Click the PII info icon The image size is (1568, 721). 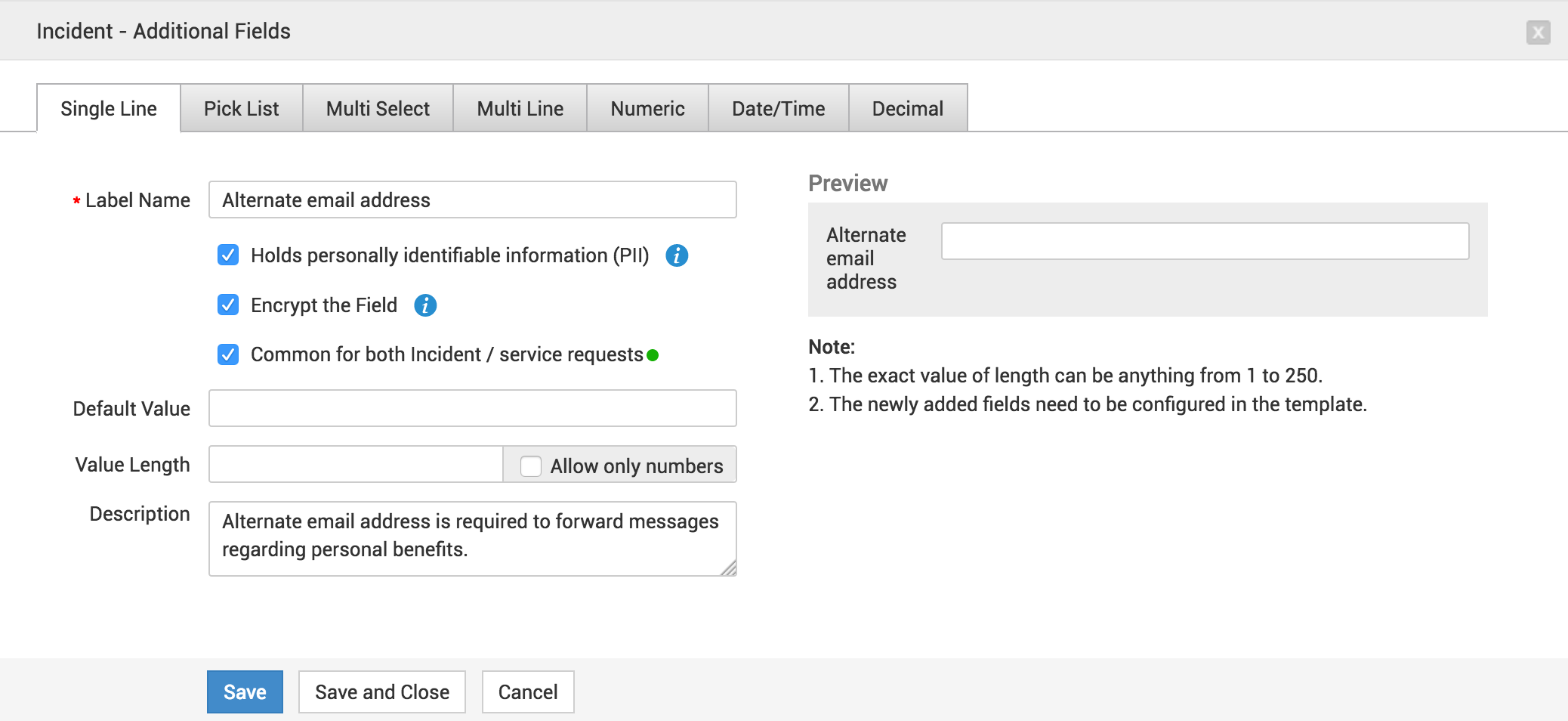677,255
